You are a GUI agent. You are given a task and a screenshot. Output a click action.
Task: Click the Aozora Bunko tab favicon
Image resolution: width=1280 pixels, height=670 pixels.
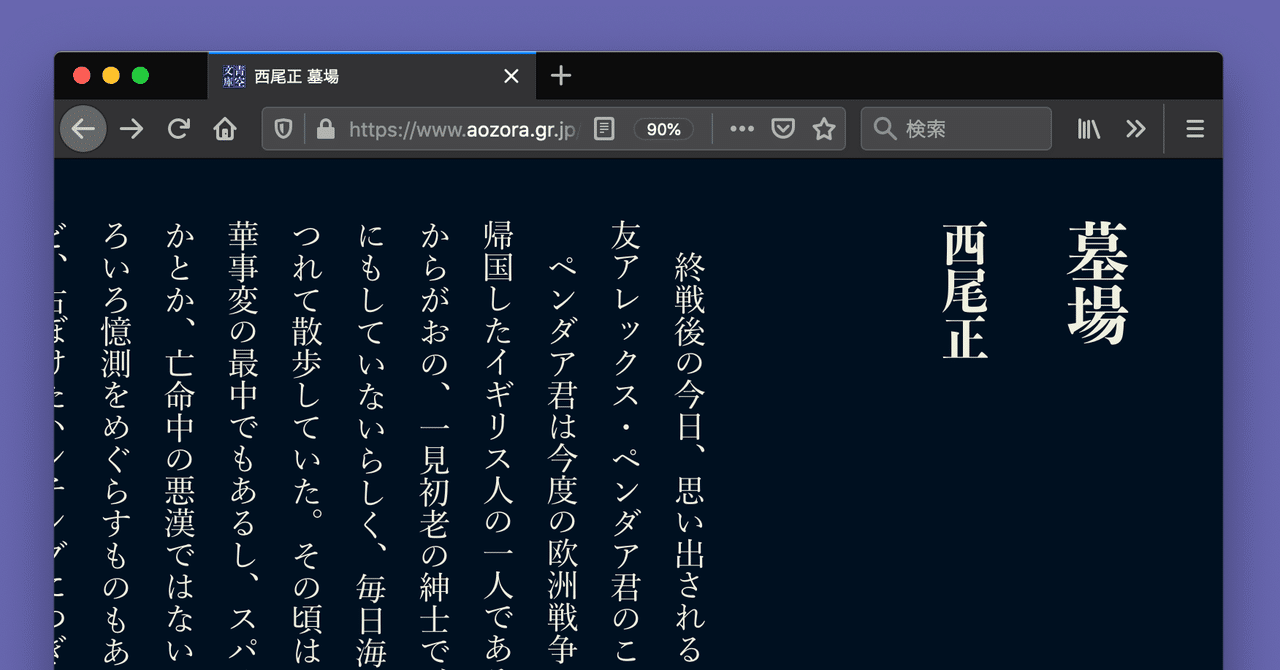click(x=234, y=76)
